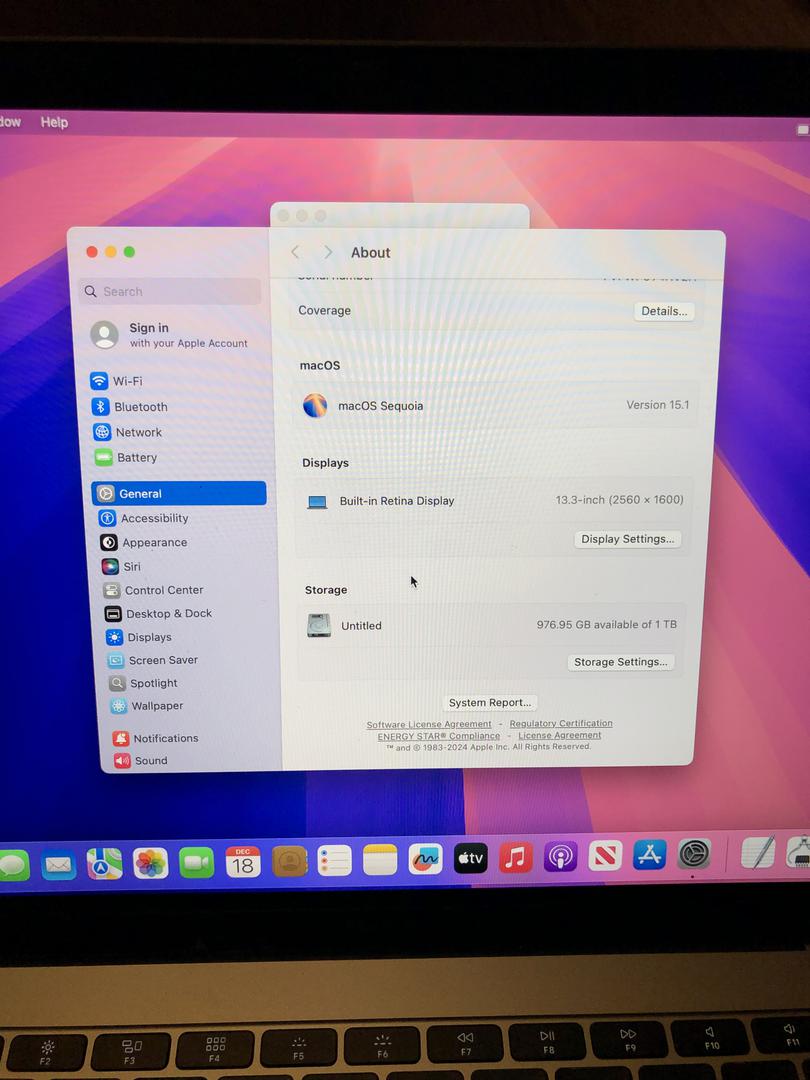Open Wi-Fi settings in sidebar

pos(126,381)
